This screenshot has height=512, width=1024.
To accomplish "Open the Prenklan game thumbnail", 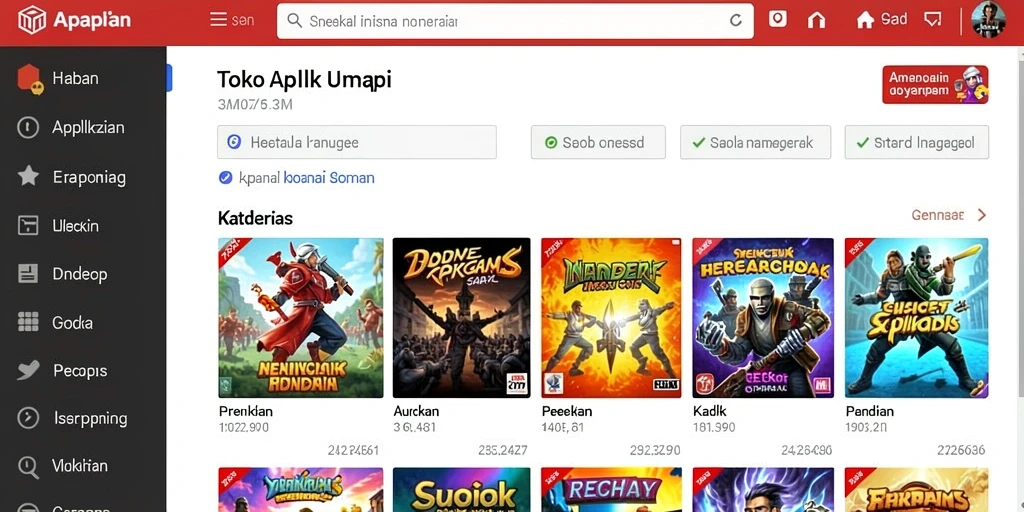I will coord(300,318).
